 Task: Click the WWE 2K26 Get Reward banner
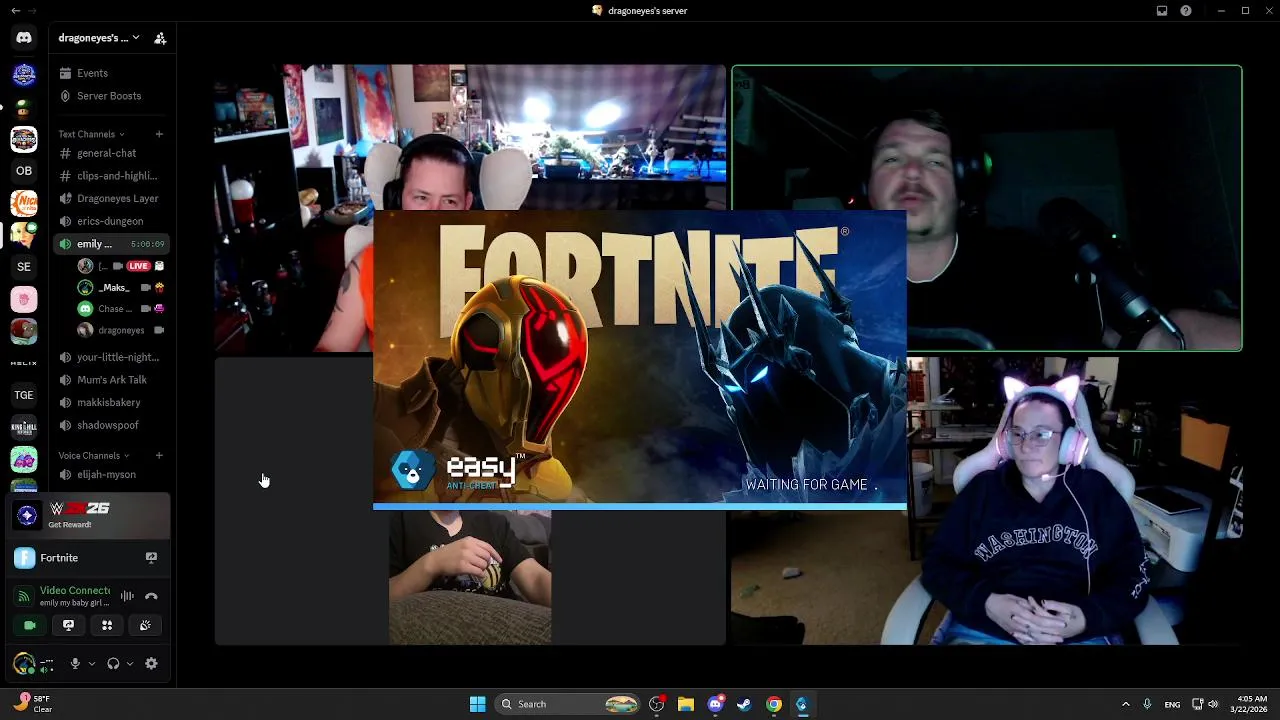pos(89,515)
